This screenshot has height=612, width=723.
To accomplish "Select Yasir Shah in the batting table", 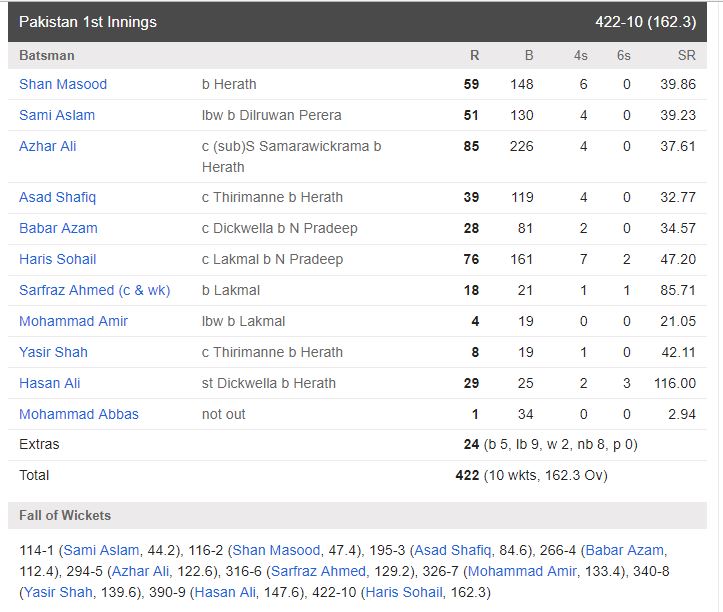I will 53,352.
